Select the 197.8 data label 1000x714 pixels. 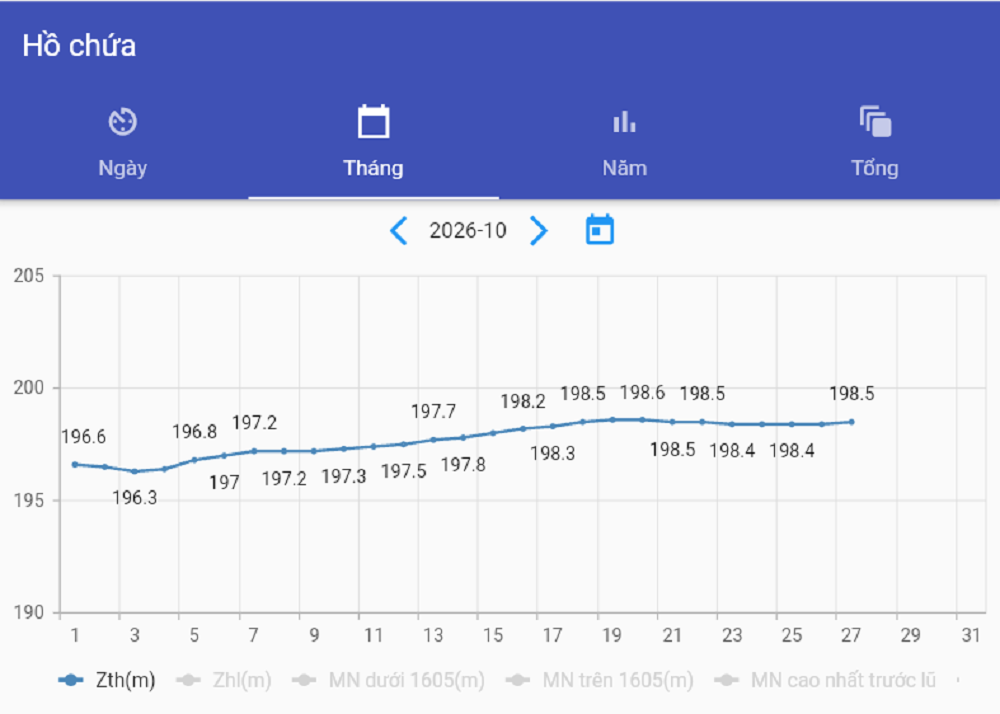pos(464,465)
